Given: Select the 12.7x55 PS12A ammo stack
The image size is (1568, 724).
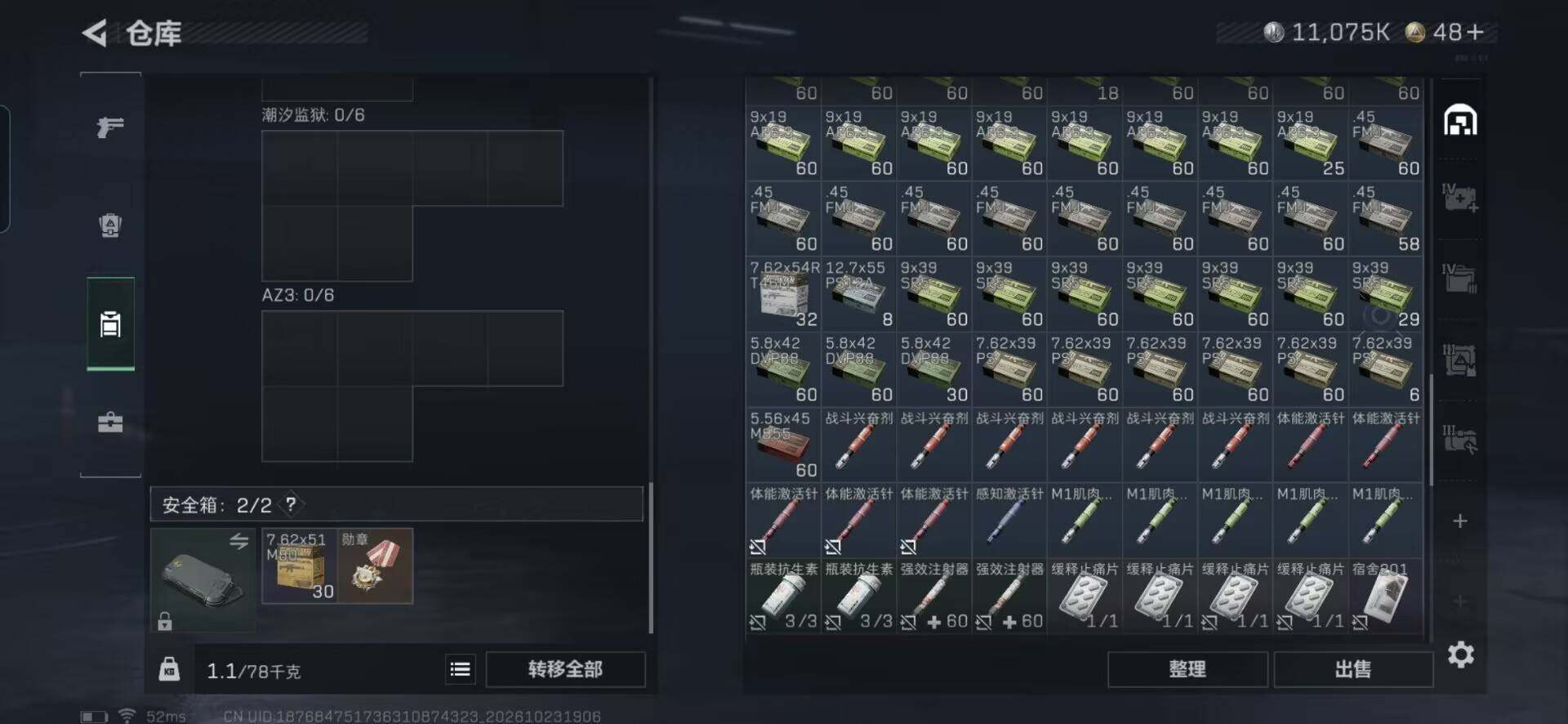Looking at the screenshot, I should click(x=858, y=293).
